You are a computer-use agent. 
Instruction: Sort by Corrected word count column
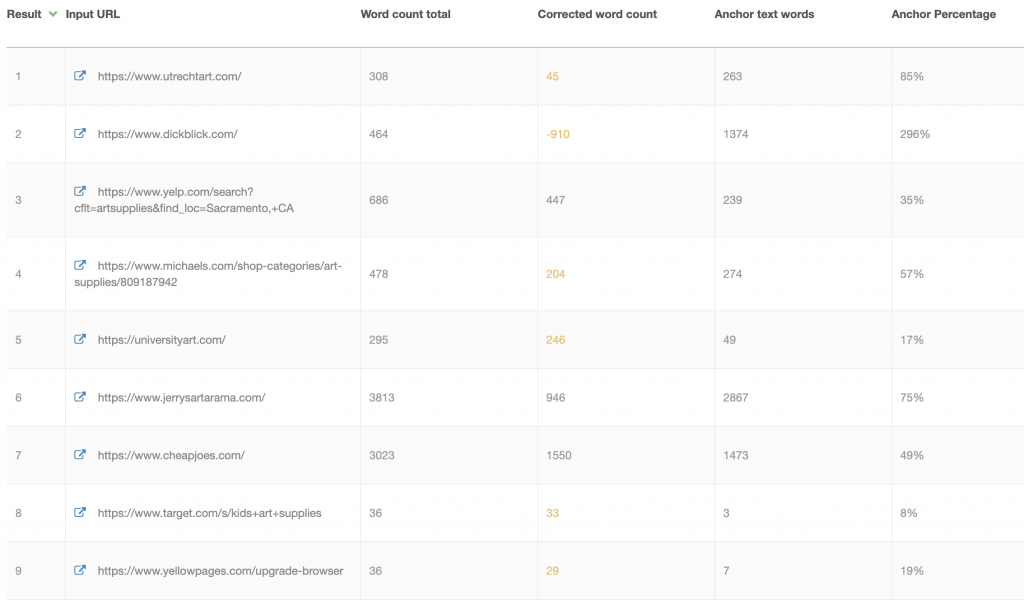coord(597,14)
